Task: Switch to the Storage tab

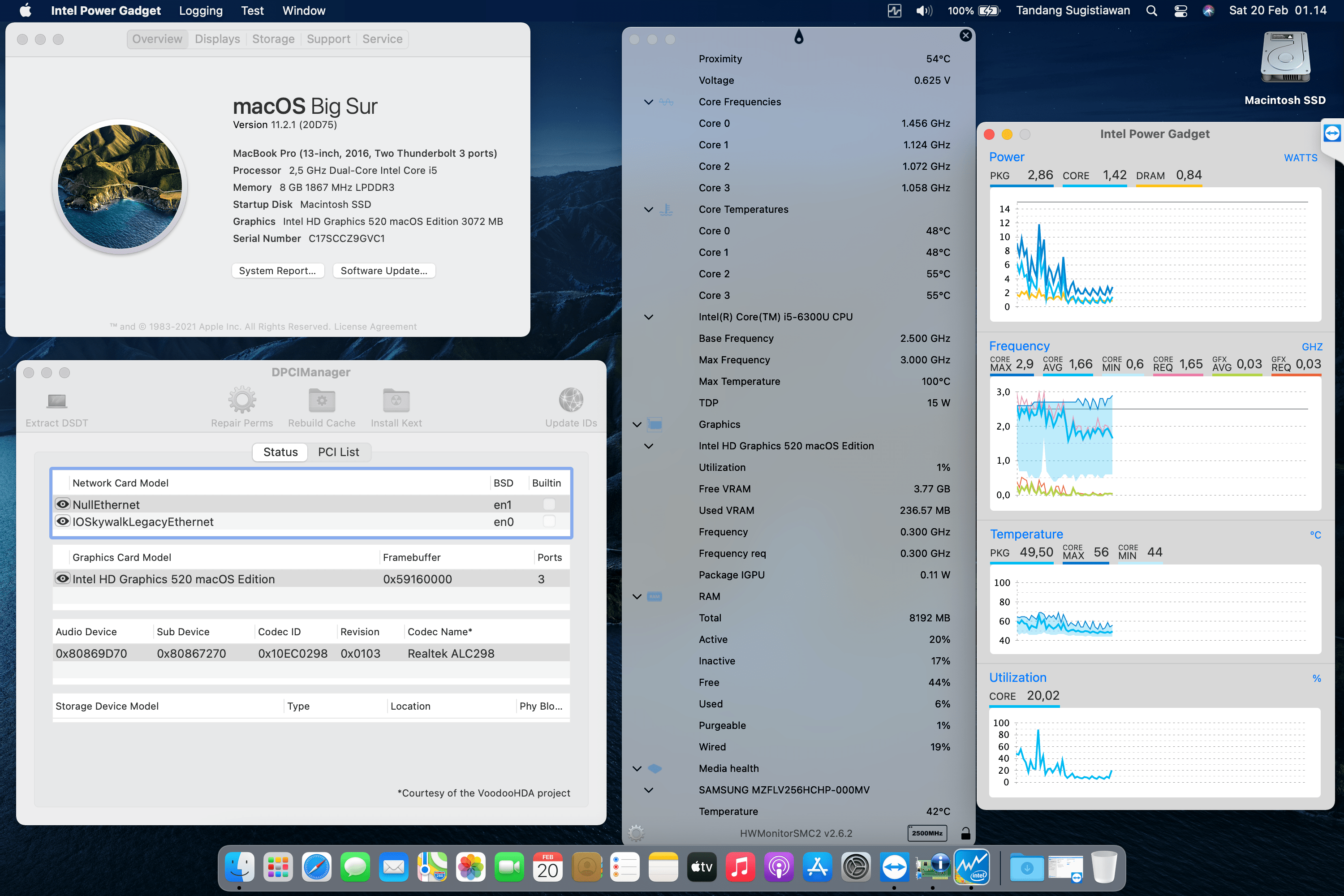Action: coord(273,39)
